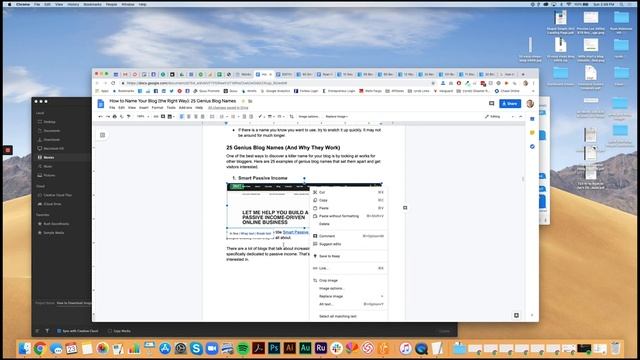640x360 pixels.
Task: Click the Smart Passive hyperlink
Action: click(x=296, y=232)
